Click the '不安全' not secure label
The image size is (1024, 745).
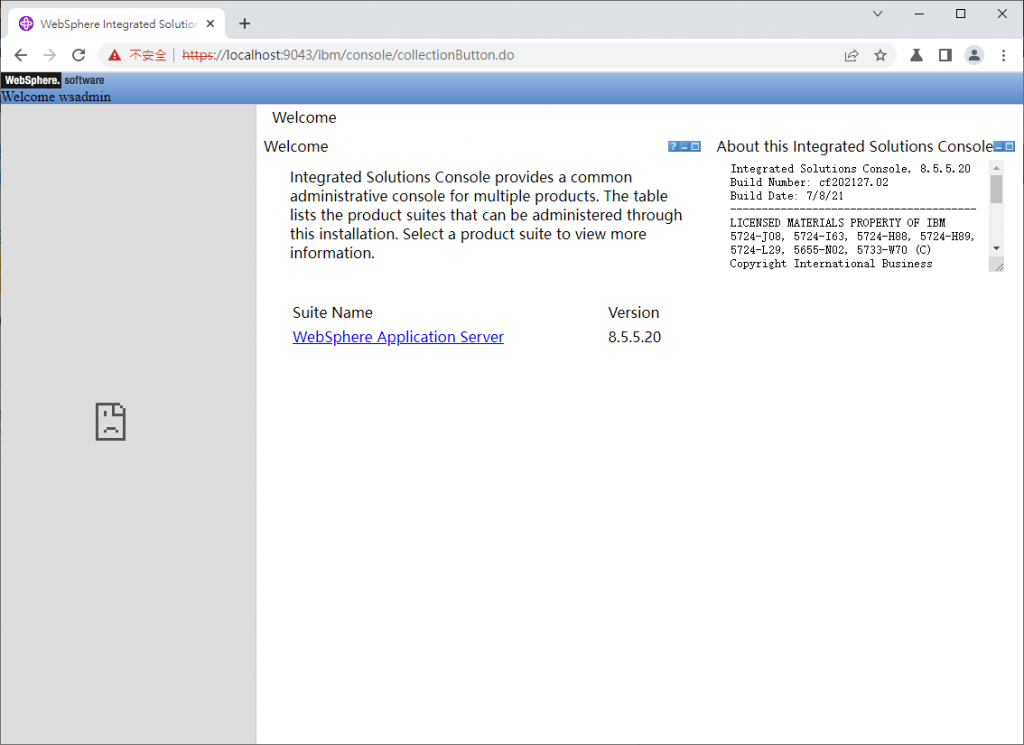(x=148, y=55)
